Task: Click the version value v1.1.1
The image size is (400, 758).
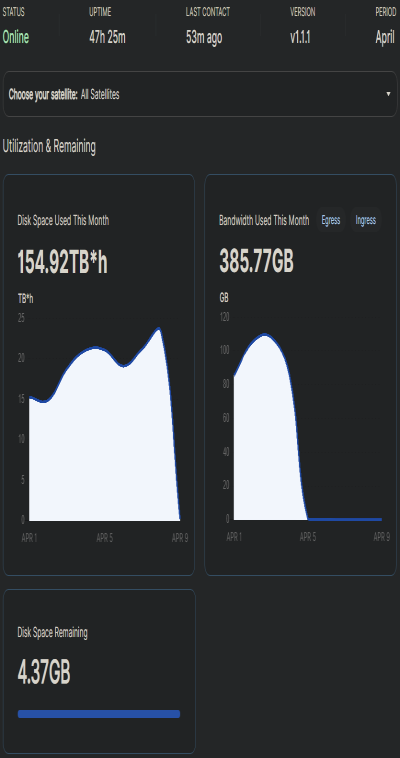Action: click(x=300, y=37)
